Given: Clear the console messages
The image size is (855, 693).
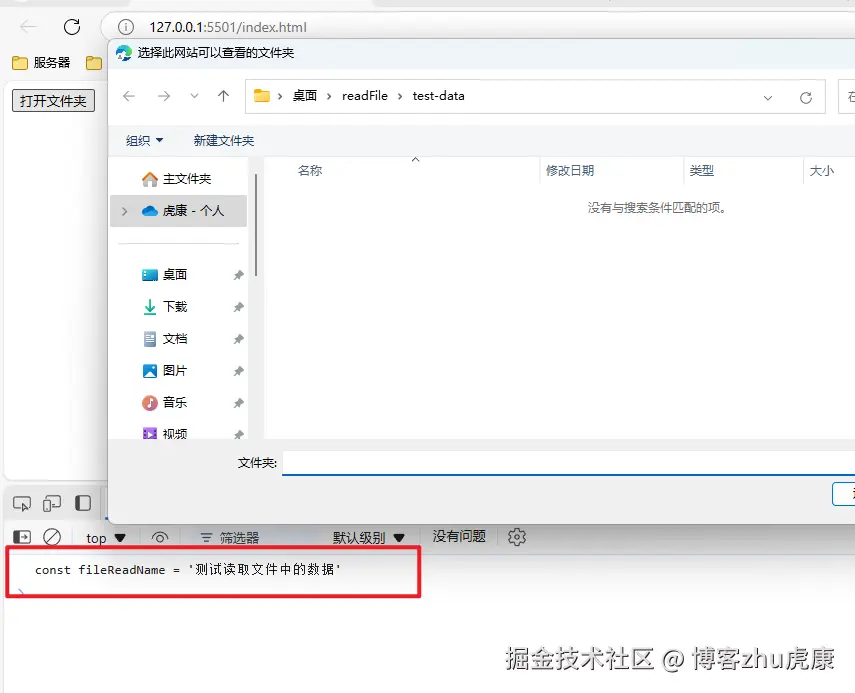Looking at the screenshot, I should (52, 537).
